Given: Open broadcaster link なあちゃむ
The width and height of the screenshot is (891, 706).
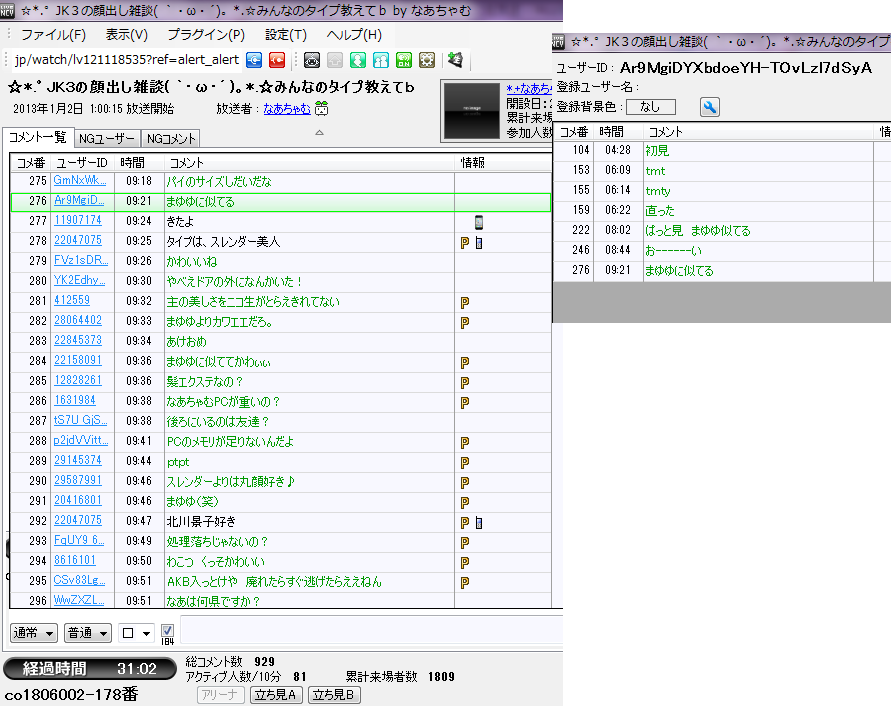Looking at the screenshot, I should pyautogui.click(x=286, y=109).
